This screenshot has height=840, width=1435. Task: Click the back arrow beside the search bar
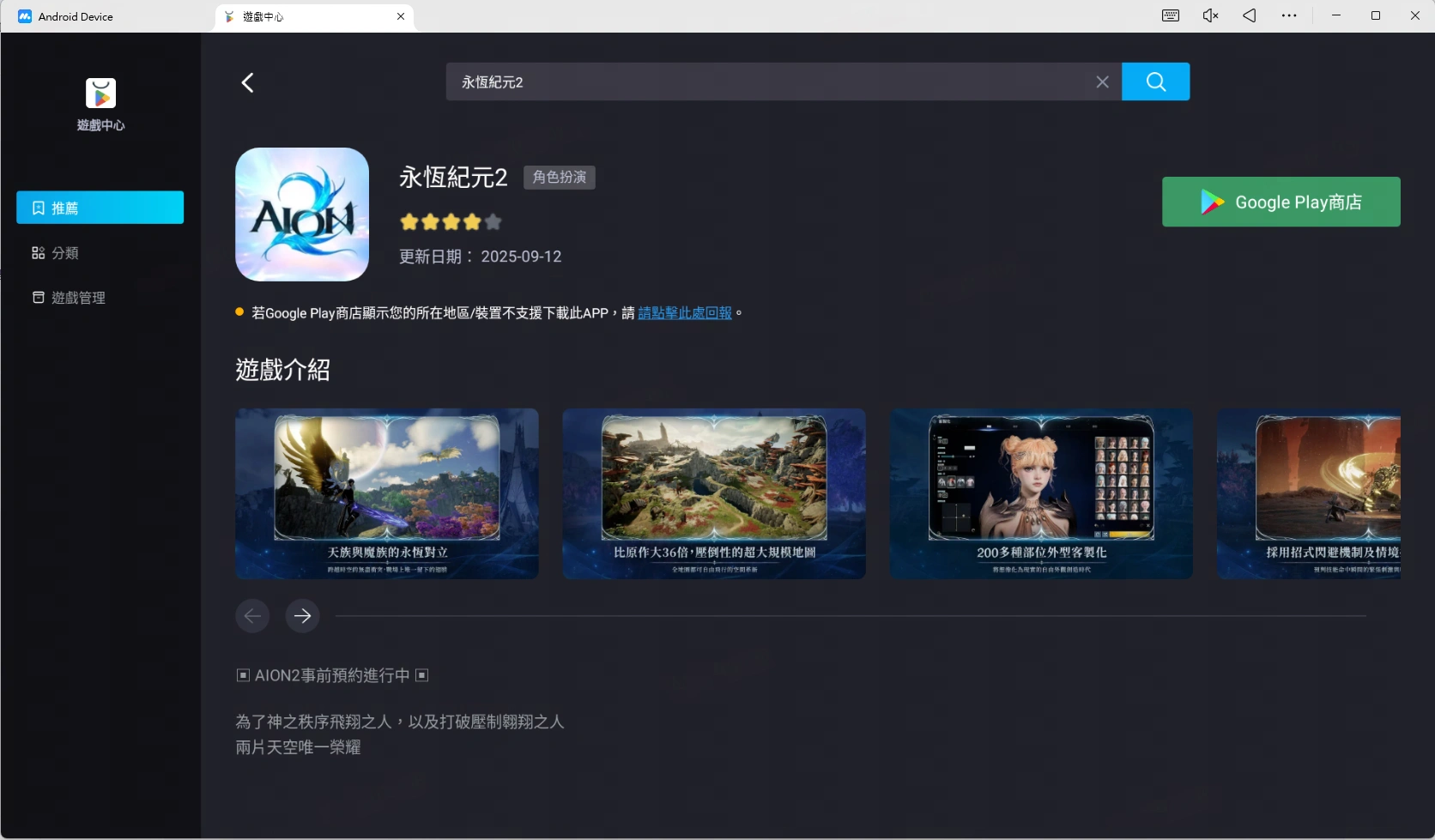(247, 82)
